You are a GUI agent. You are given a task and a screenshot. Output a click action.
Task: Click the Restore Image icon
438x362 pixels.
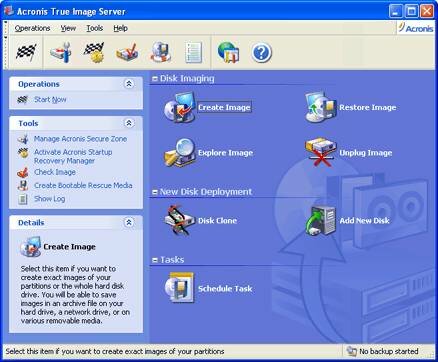click(x=320, y=107)
